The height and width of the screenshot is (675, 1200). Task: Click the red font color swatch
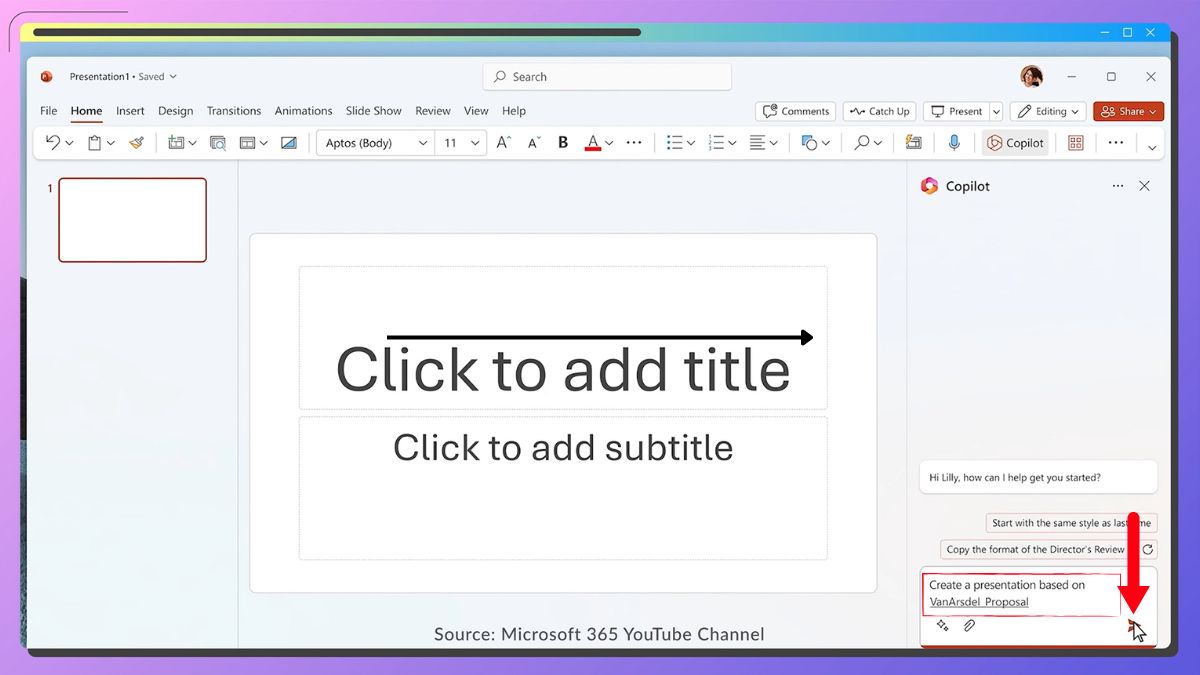pyautogui.click(x=593, y=143)
